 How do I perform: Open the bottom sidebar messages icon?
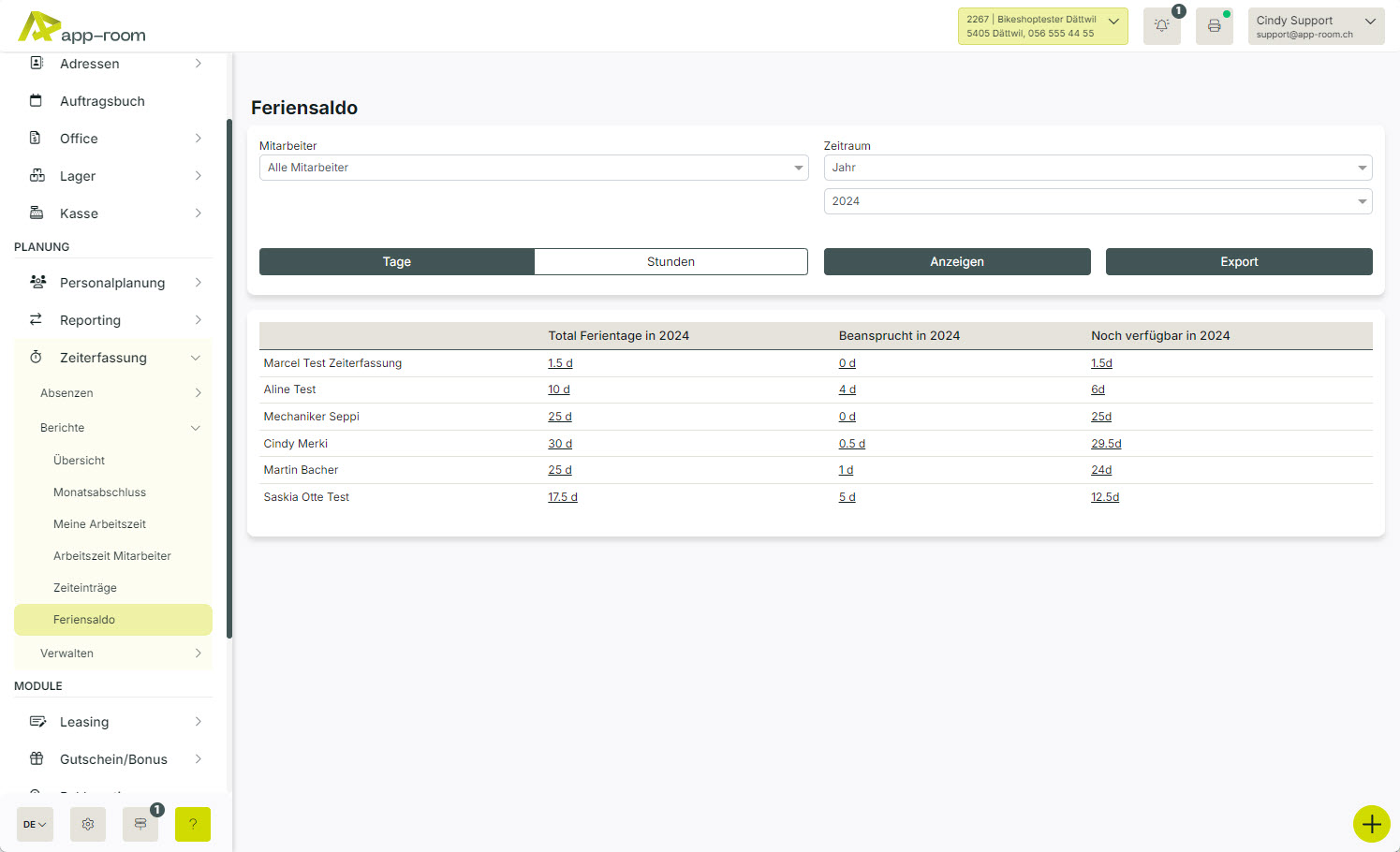(140, 824)
